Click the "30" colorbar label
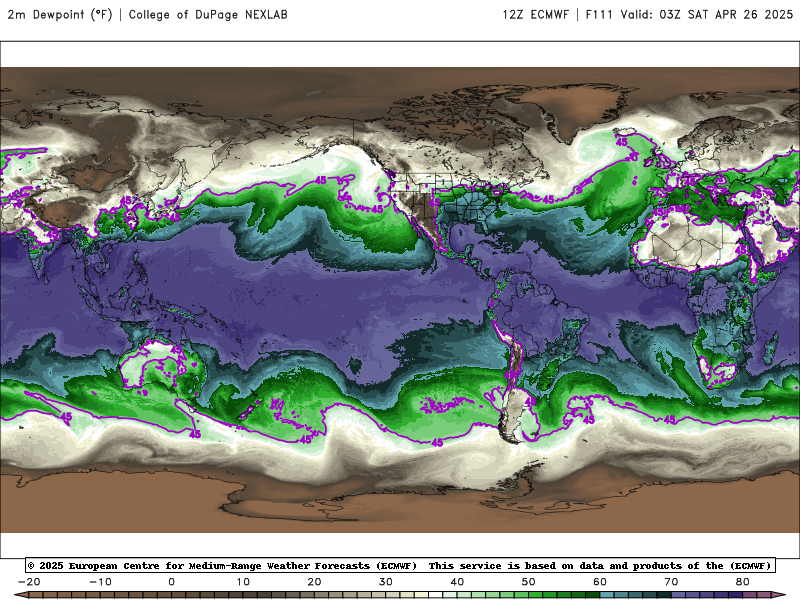This screenshot has width=800, height=600. (x=386, y=582)
